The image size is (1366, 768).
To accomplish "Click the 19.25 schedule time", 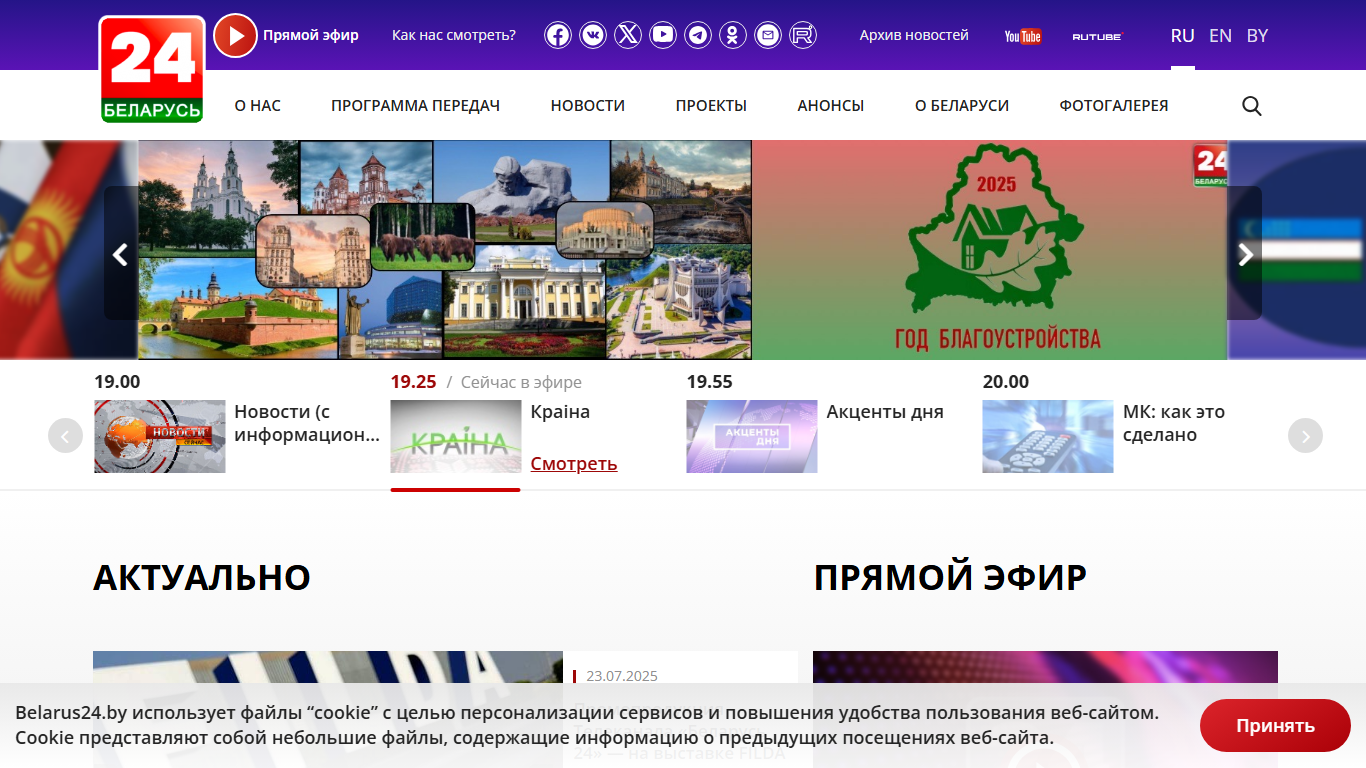I will (x=414, y=382).
